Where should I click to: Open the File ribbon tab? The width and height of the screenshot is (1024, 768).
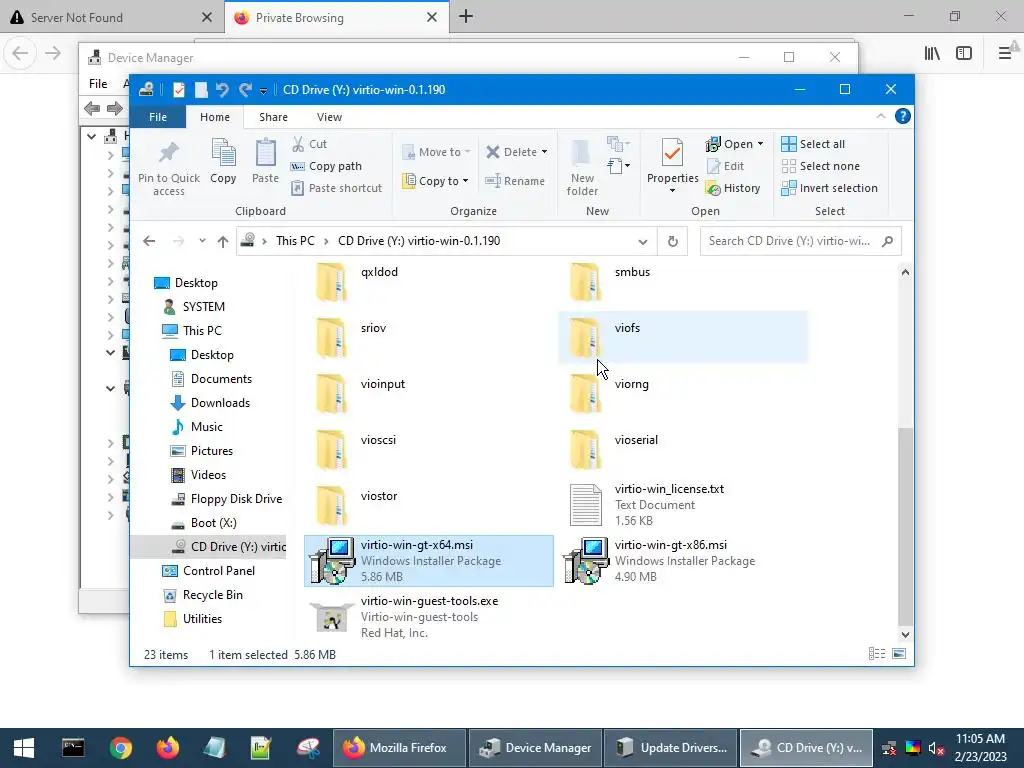coord(157,117)
